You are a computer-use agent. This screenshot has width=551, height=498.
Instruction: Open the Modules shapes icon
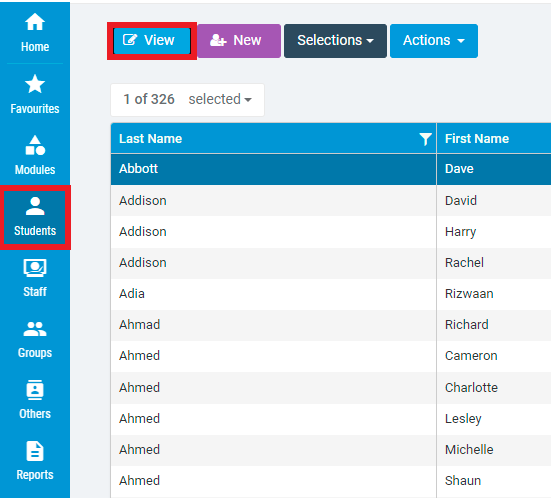click(35, 145)
